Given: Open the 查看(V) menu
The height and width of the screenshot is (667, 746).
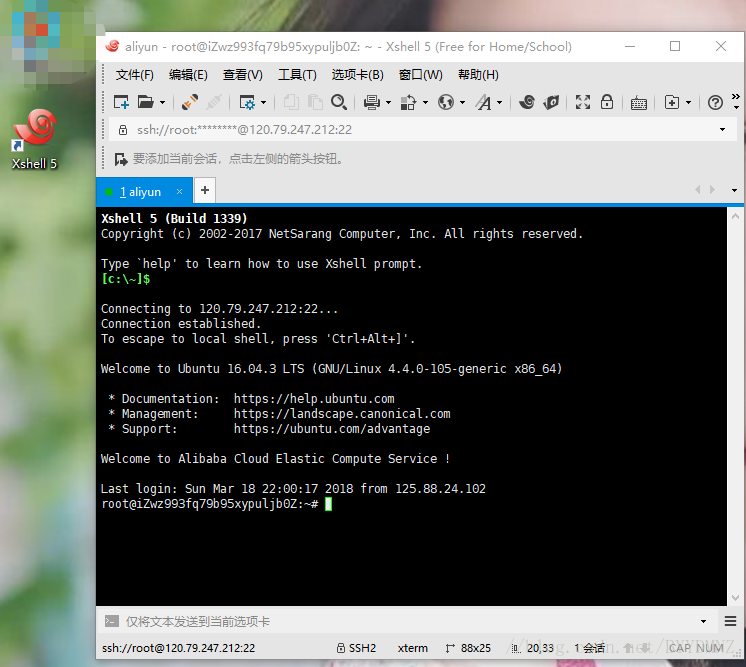Looking at the screenshot, I should click(x=243, y=75).
